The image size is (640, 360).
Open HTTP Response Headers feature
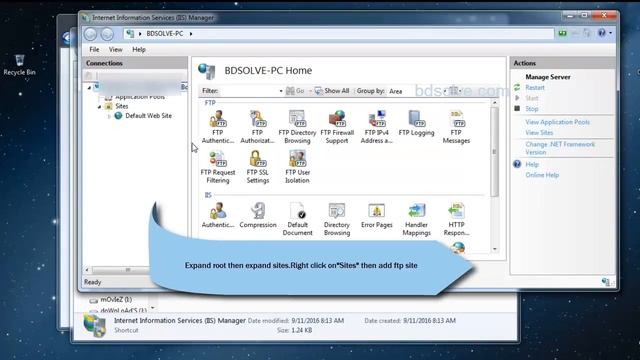click(x=456, y=219)
